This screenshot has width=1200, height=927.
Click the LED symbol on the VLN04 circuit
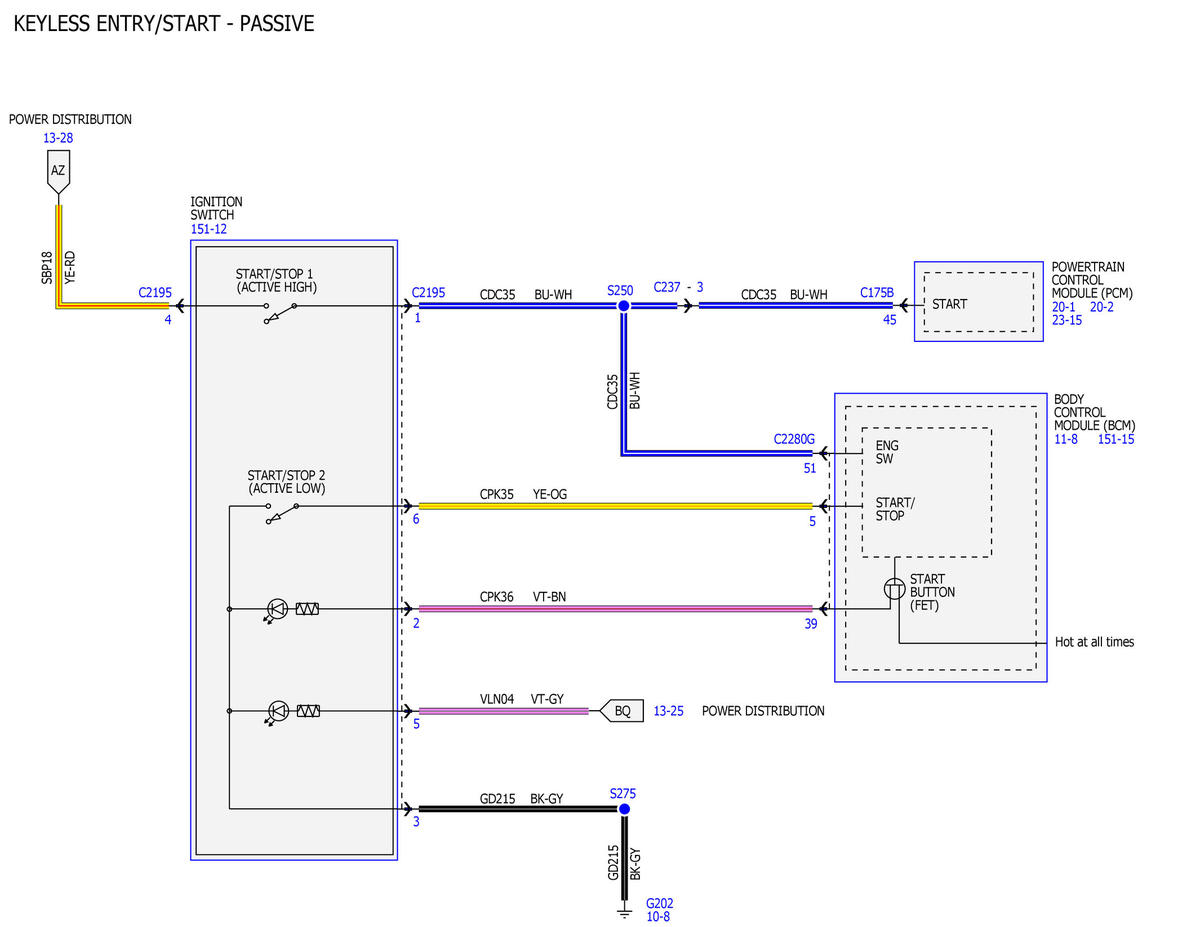tap(277, 712)
